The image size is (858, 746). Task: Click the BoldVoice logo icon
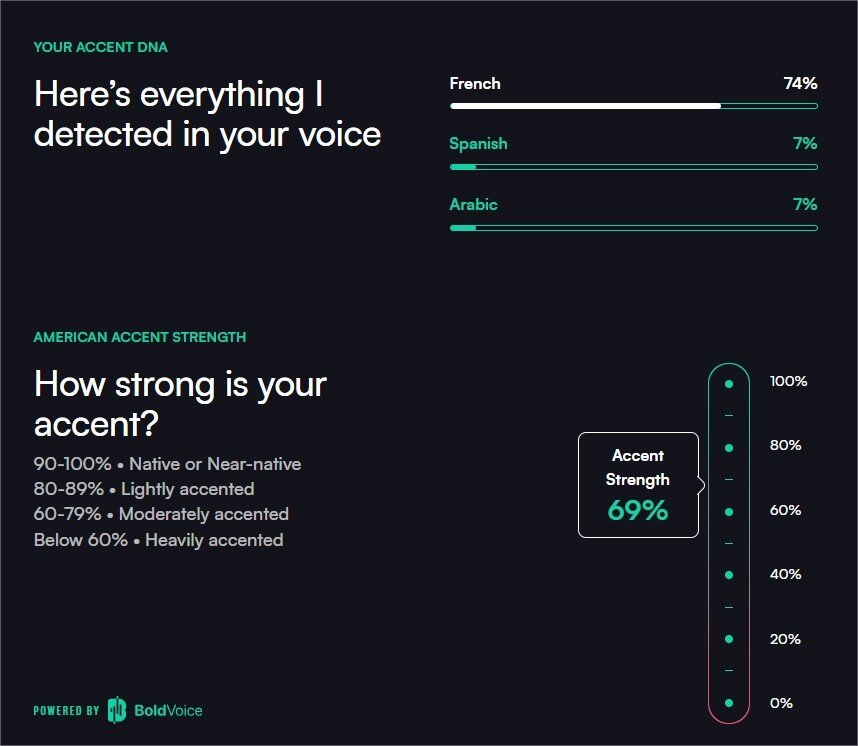(117, 709)
